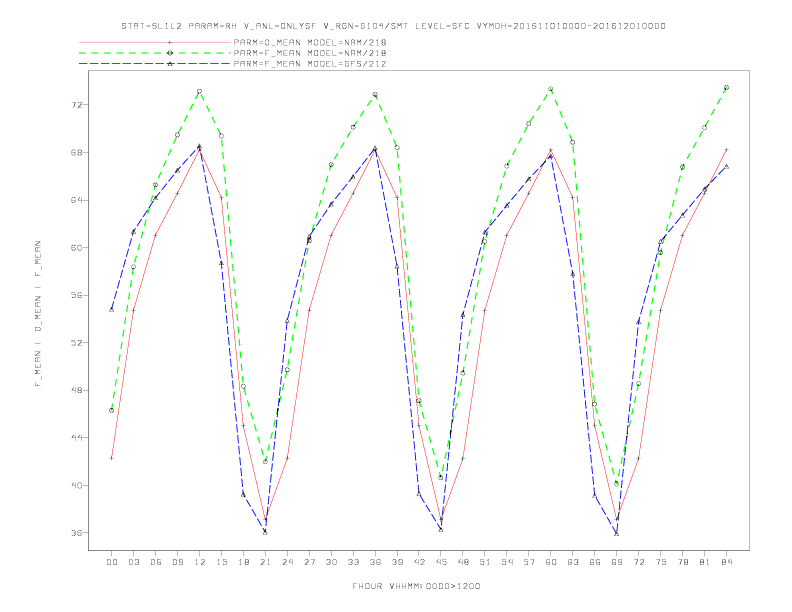Click x-axis tick label 09
This screenshot has height=612, width=792.
177,562
